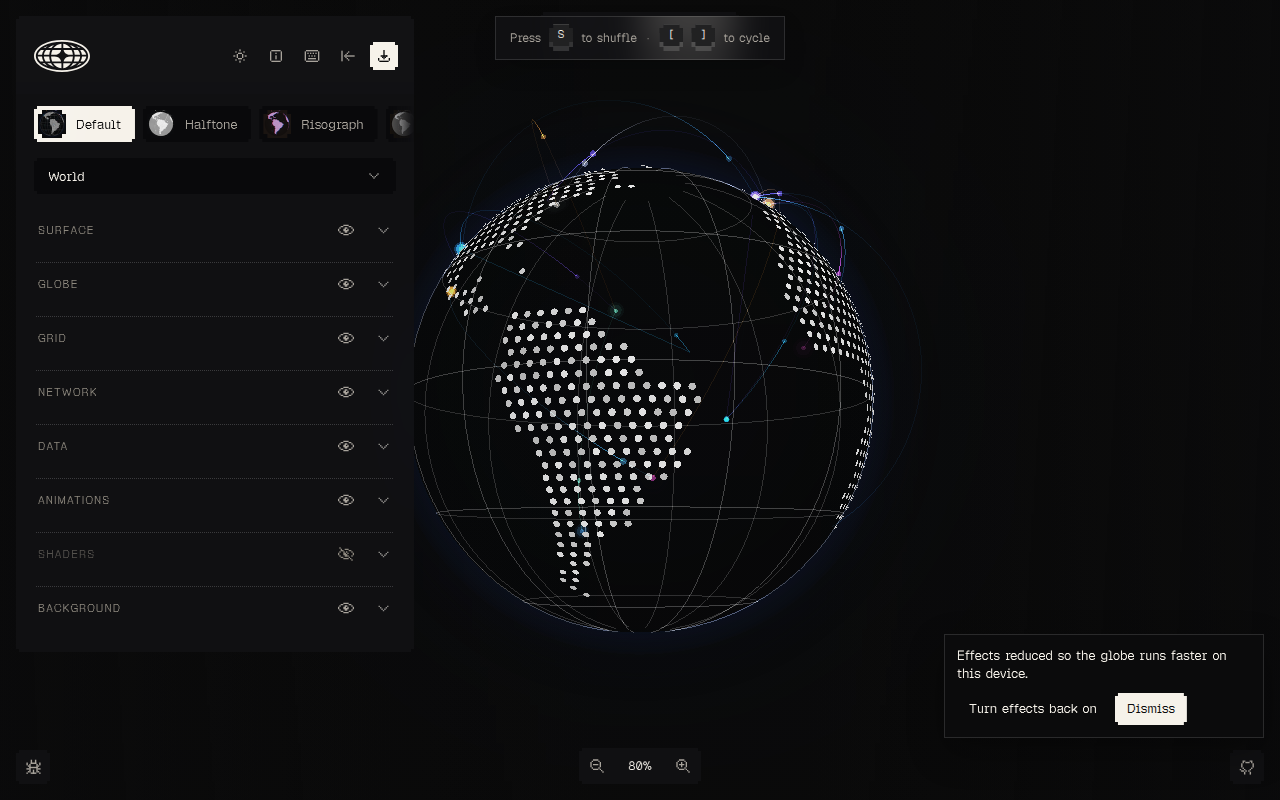
Task: Expand the Globe section chevron
Action: (383, 284)
